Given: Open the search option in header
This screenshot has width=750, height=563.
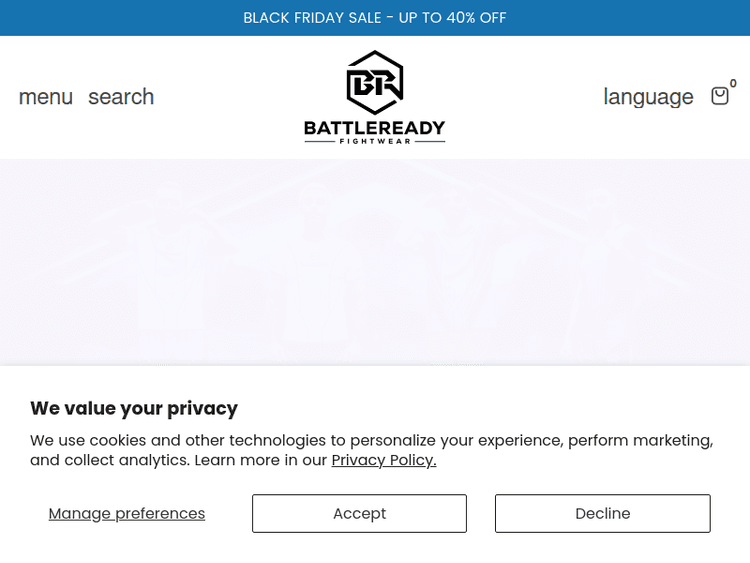Looking at the screenshot, I should [x=121, y=97].
